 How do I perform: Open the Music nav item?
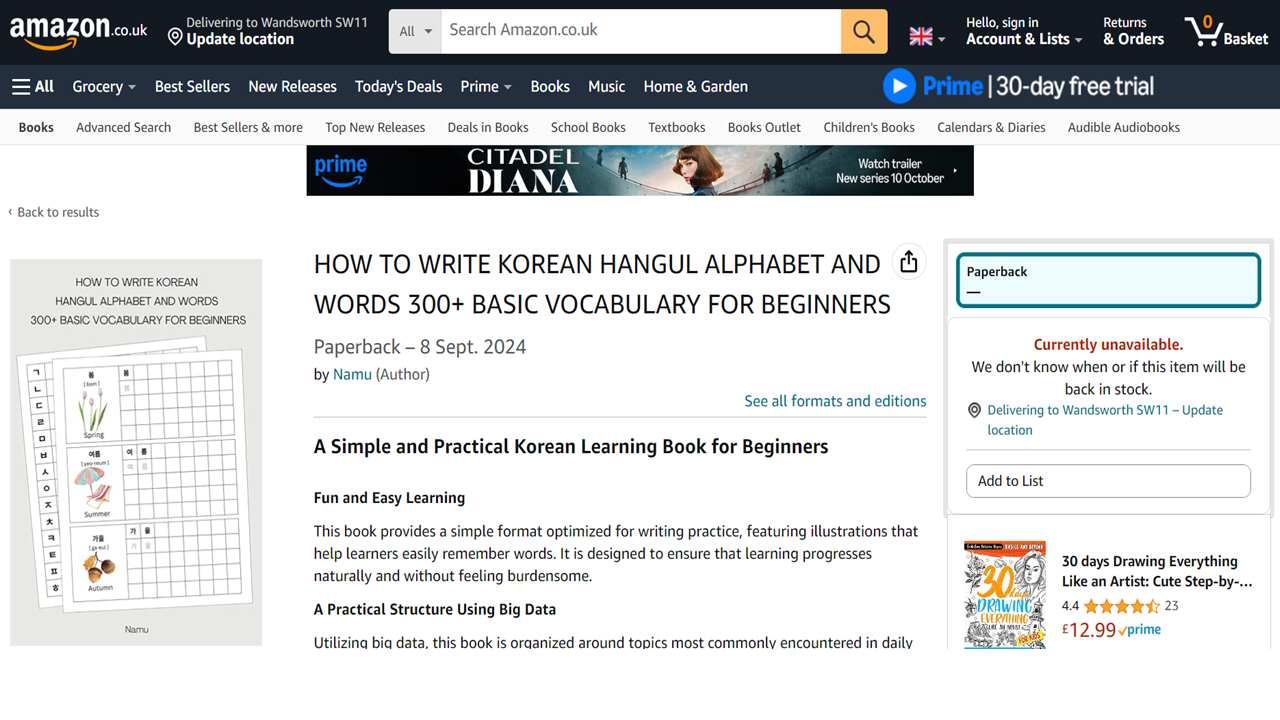606,87
